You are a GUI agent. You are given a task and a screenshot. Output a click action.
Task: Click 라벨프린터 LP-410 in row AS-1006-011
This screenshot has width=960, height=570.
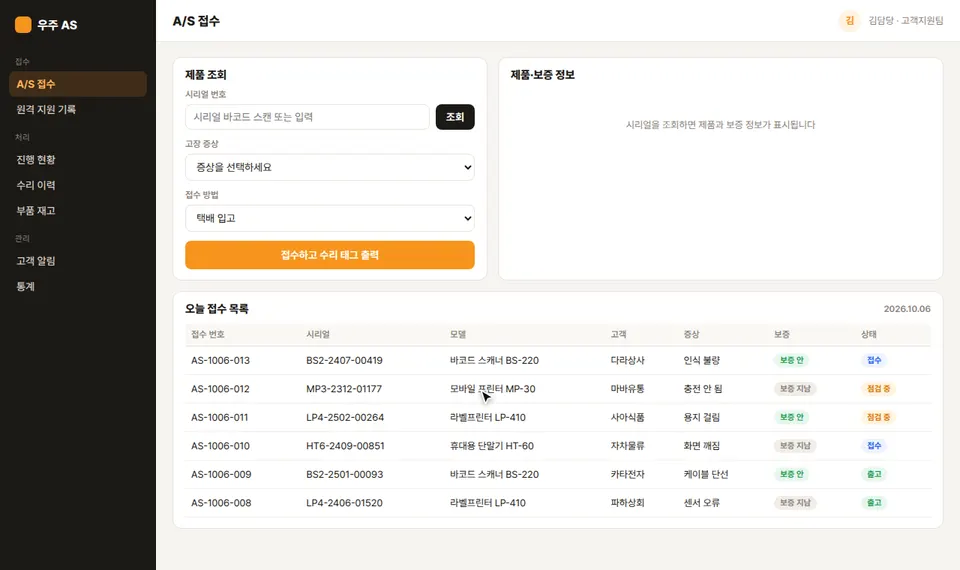pos(488,418)
